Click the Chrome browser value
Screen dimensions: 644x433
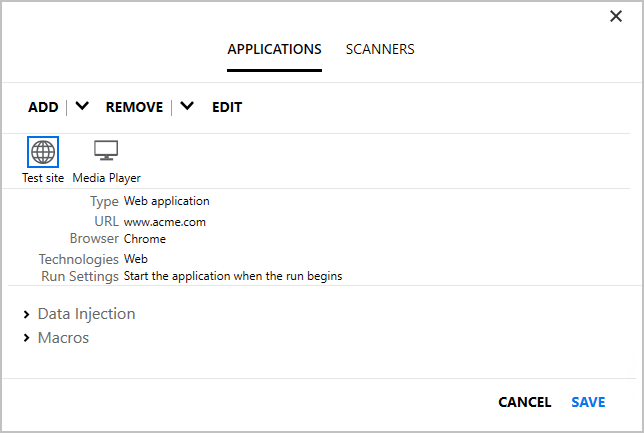(145, 239)
